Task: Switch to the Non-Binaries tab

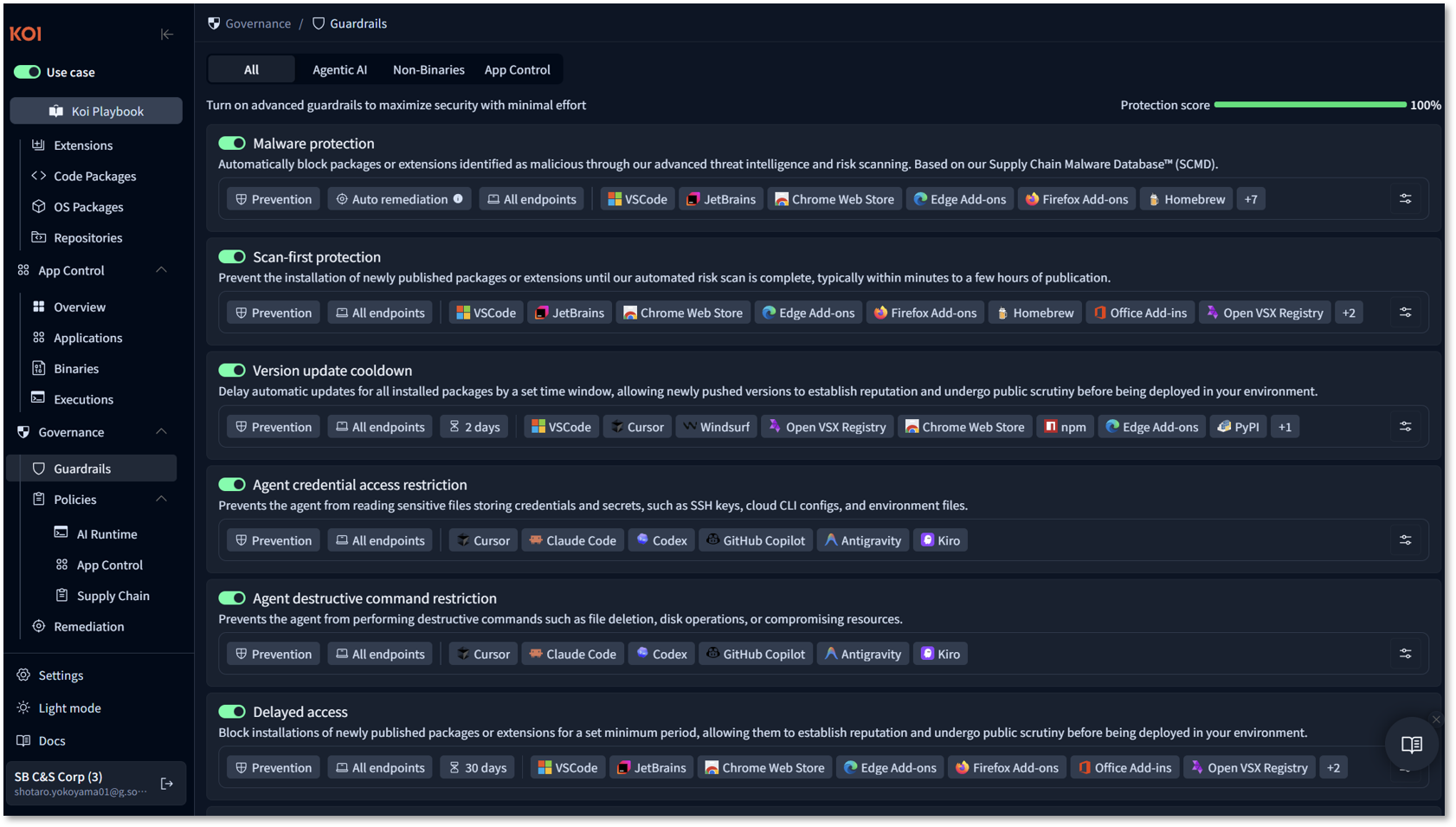Action: coord(428,70)
